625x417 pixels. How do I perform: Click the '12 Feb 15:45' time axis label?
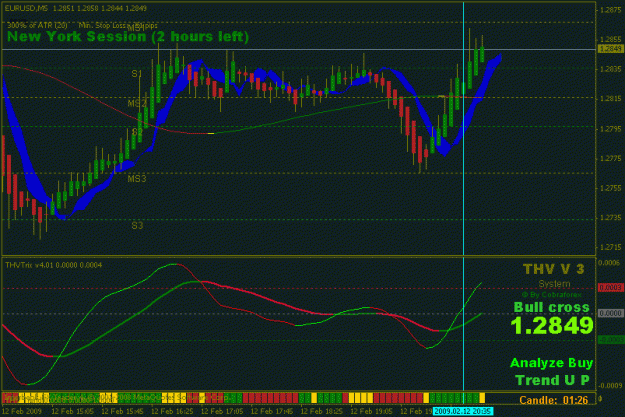122,411
